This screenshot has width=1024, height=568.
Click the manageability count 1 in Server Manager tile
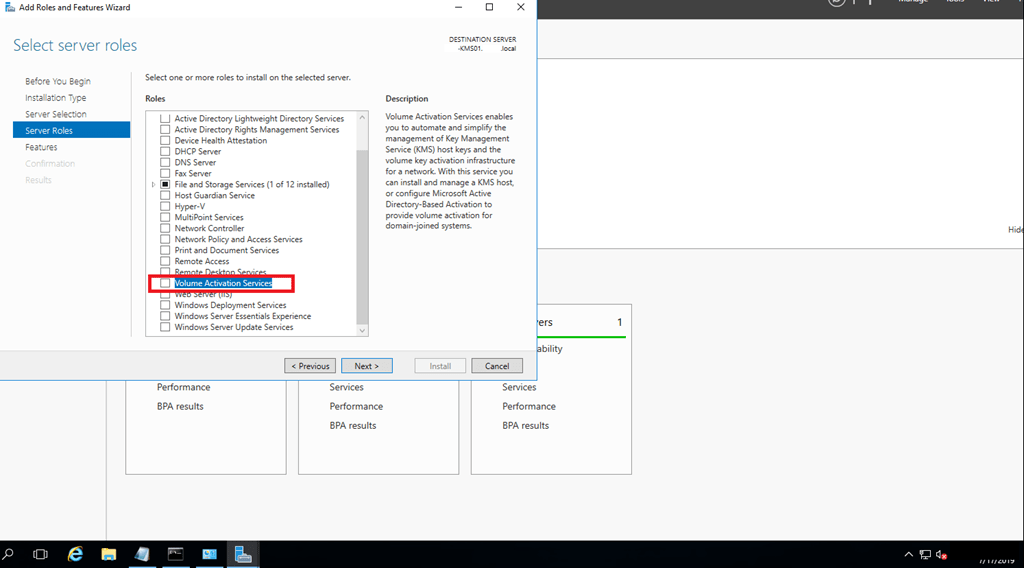pyautogui.click(x=620, y=322)
